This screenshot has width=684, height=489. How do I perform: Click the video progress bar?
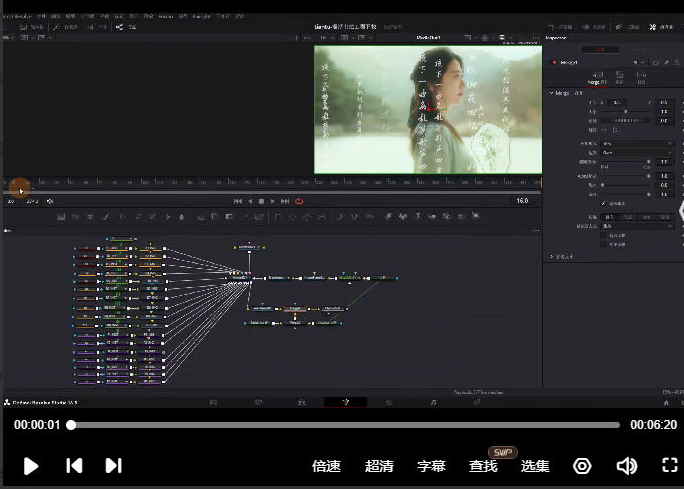point(345,425)
